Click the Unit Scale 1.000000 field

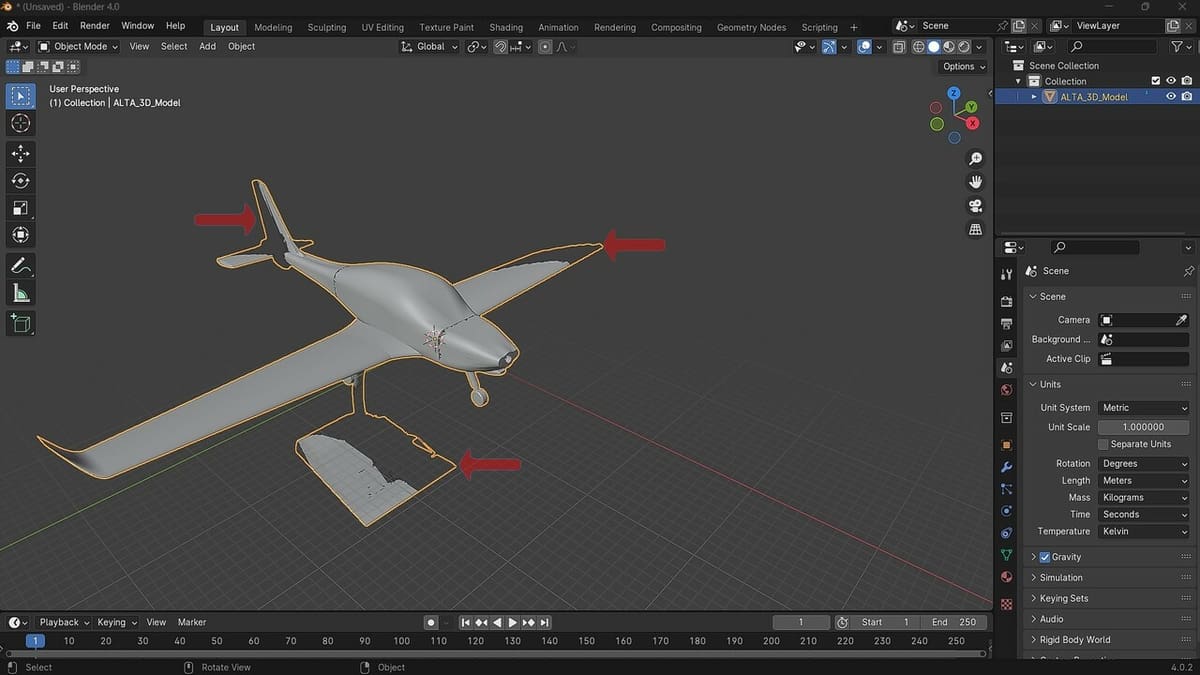pos(1144,427)
